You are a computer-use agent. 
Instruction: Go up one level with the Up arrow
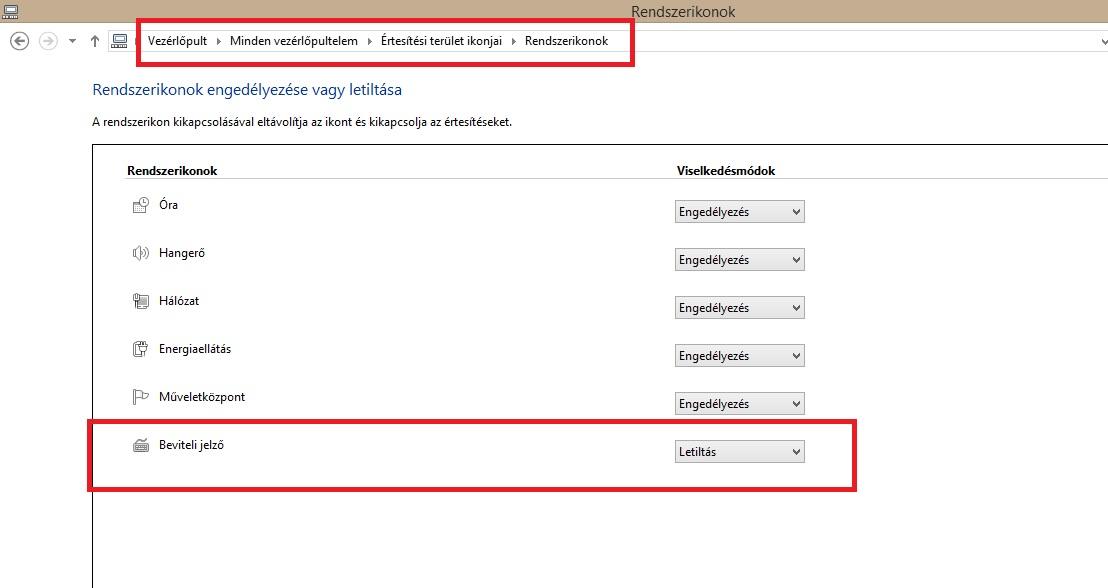pyautogui.click(x=95, y=41)
